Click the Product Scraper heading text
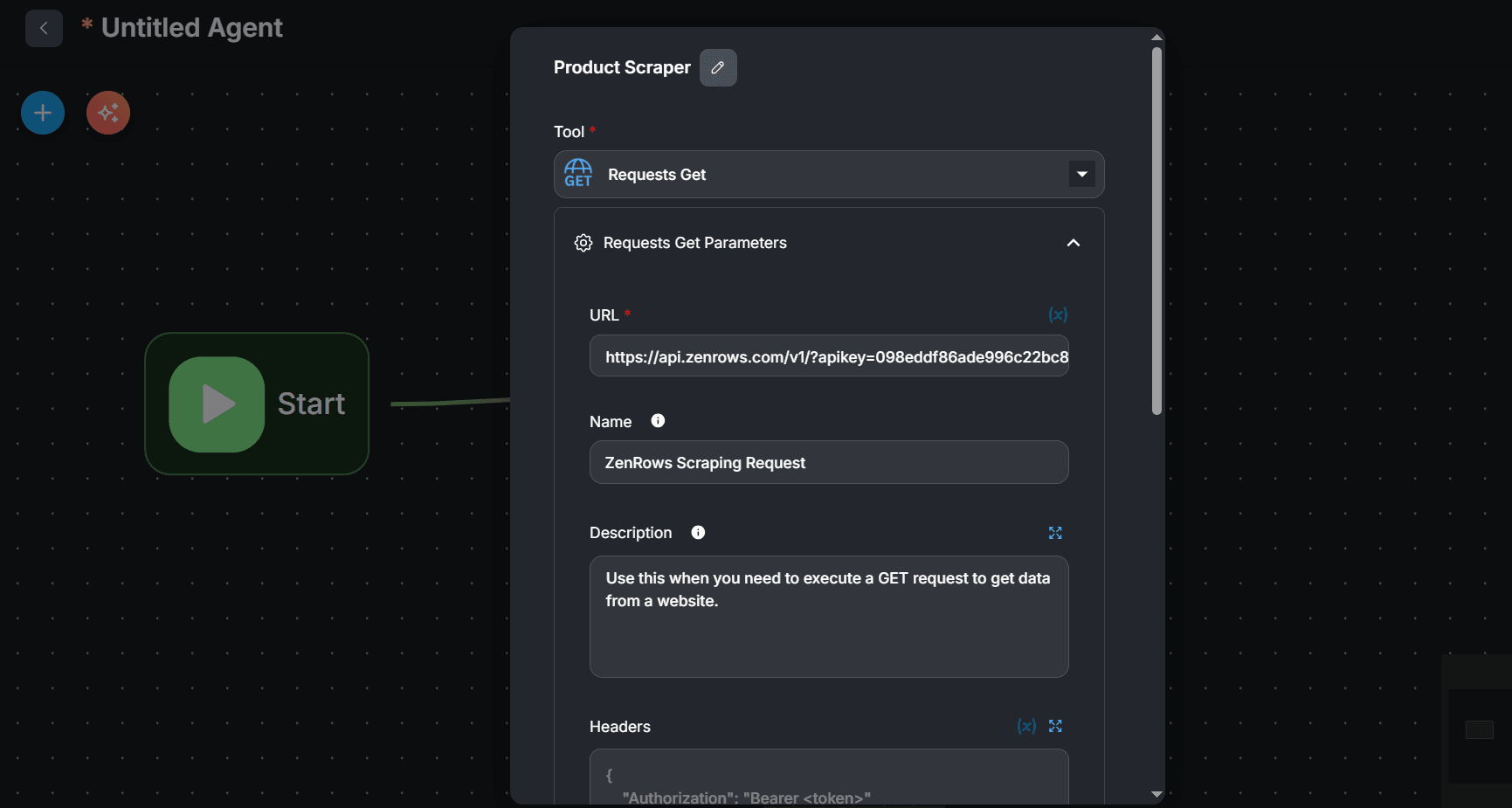The height and width of the screenshot is (808, 1512). (x=622, y=67)
